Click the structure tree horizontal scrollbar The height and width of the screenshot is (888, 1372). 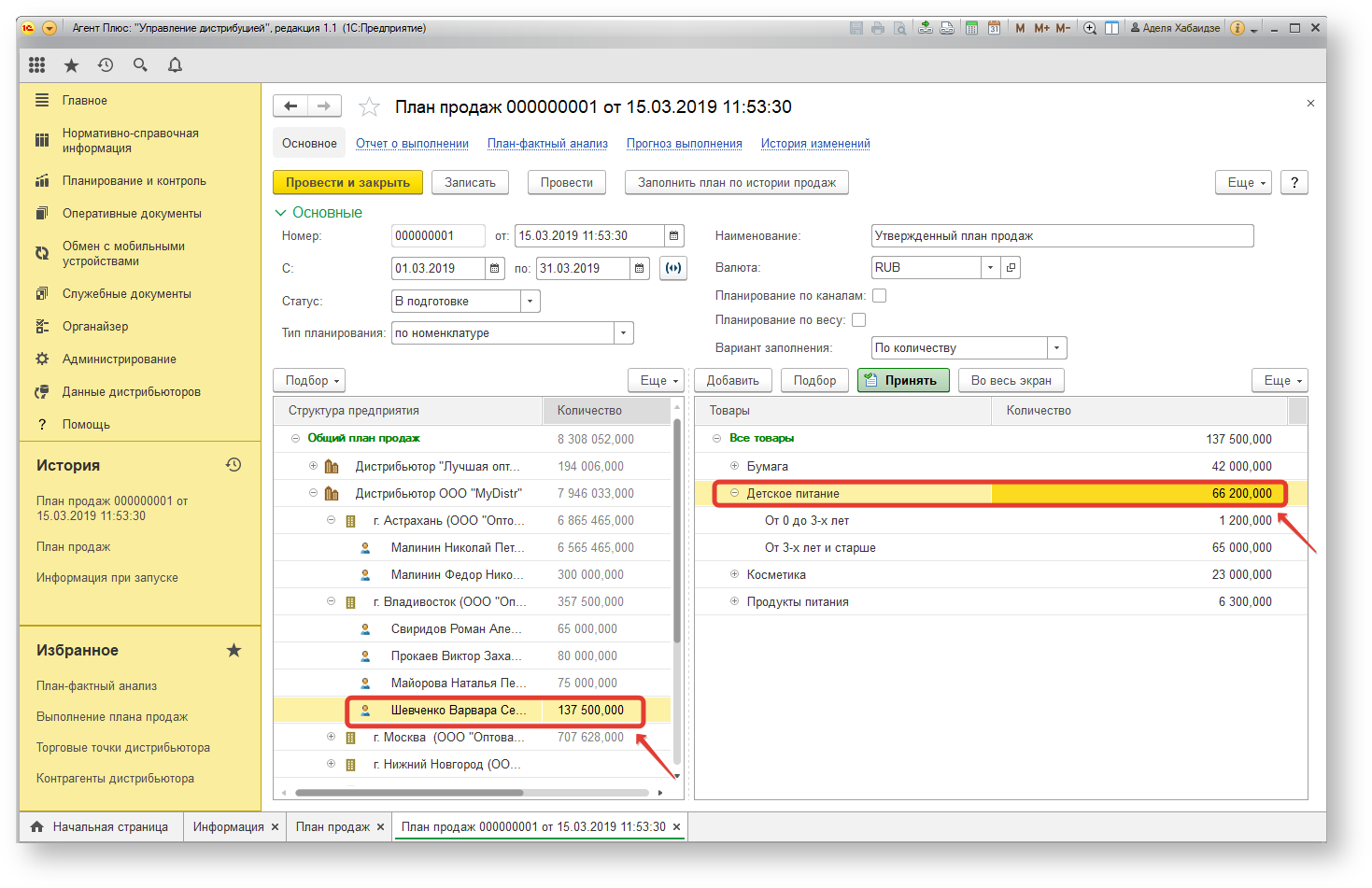pyautogui.click(x=409, y=793)
